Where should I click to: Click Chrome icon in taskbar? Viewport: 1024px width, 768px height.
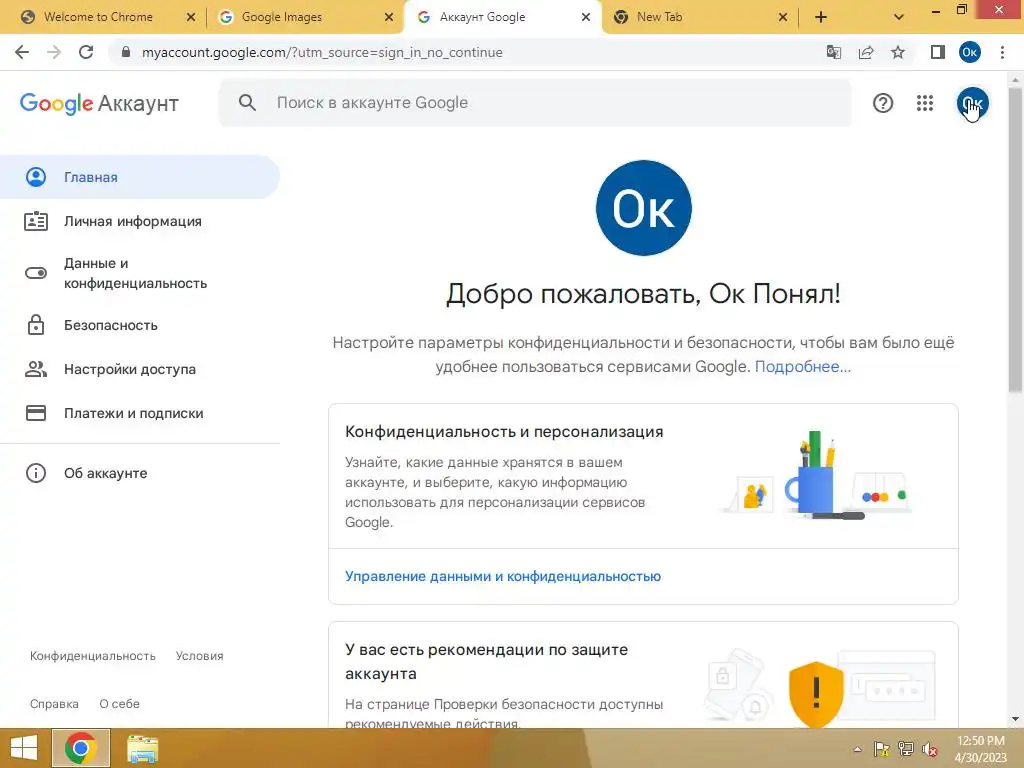coord(81,748)
